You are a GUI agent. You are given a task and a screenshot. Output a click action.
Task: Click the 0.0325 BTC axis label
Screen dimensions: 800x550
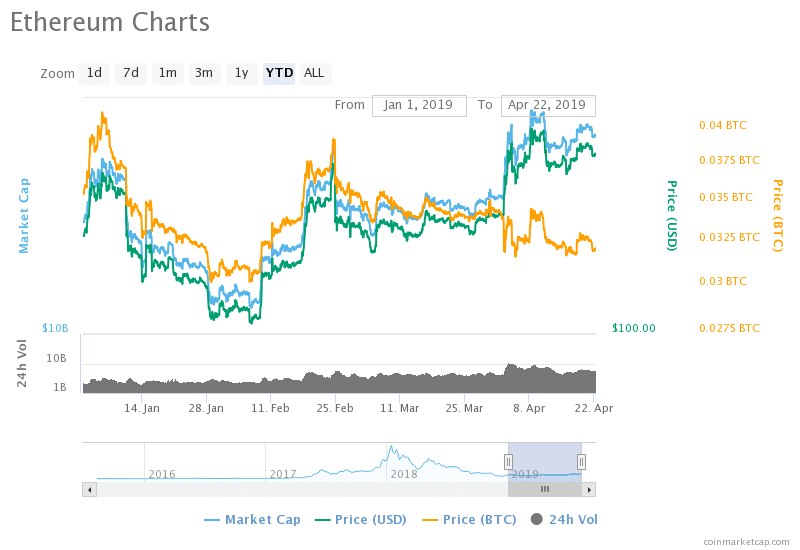click(x=730, y=237)
